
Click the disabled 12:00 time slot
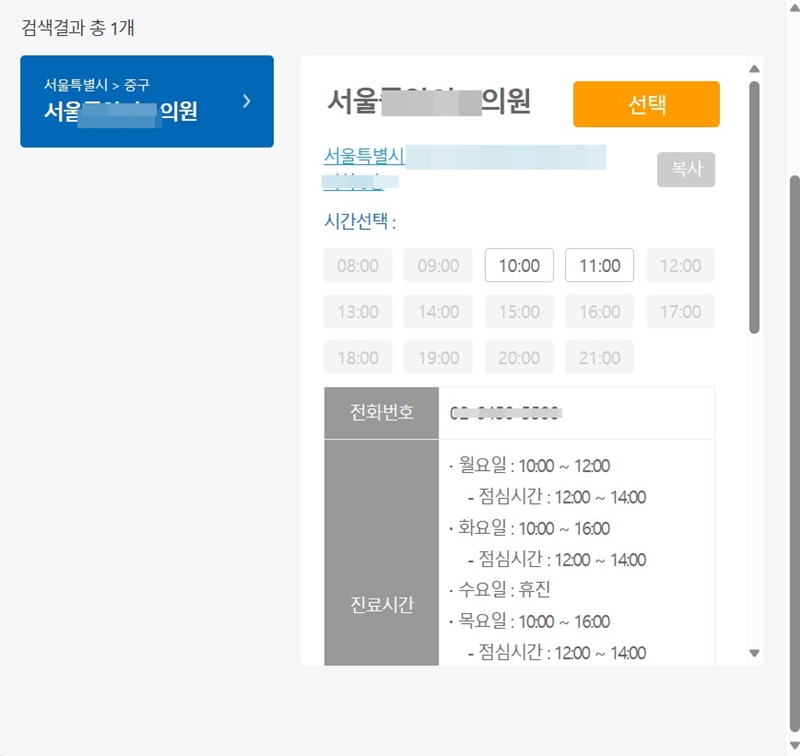coord(680,265)
